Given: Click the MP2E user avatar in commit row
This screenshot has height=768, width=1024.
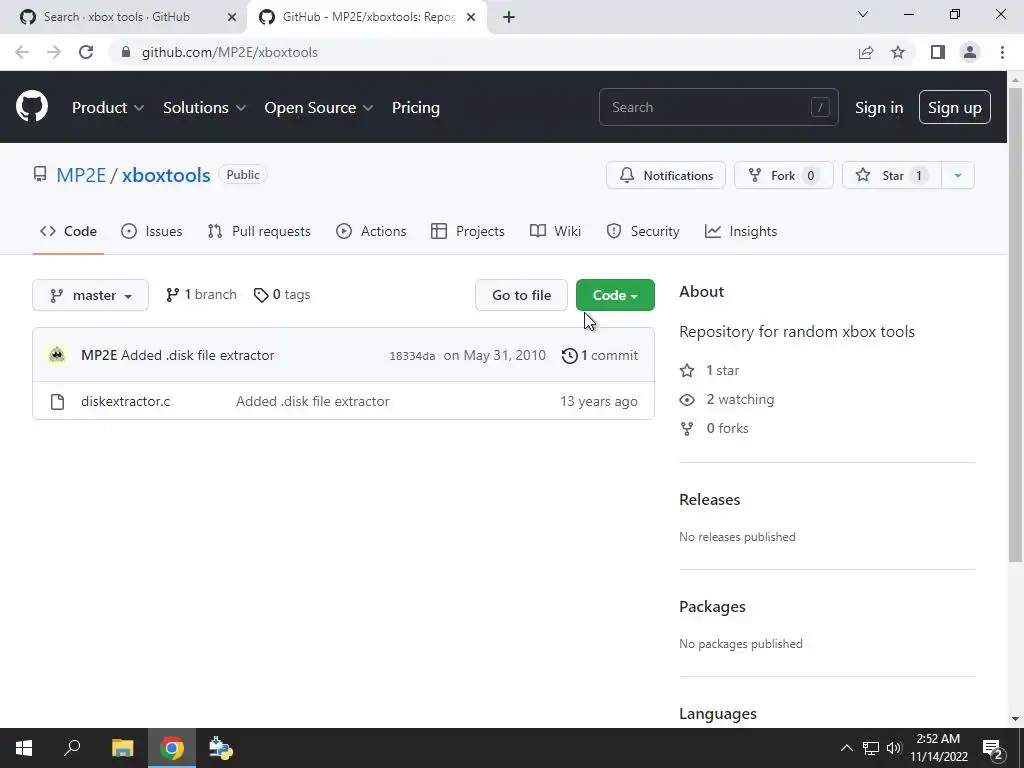Looking at the screenshot, I should tap(57, 355).
